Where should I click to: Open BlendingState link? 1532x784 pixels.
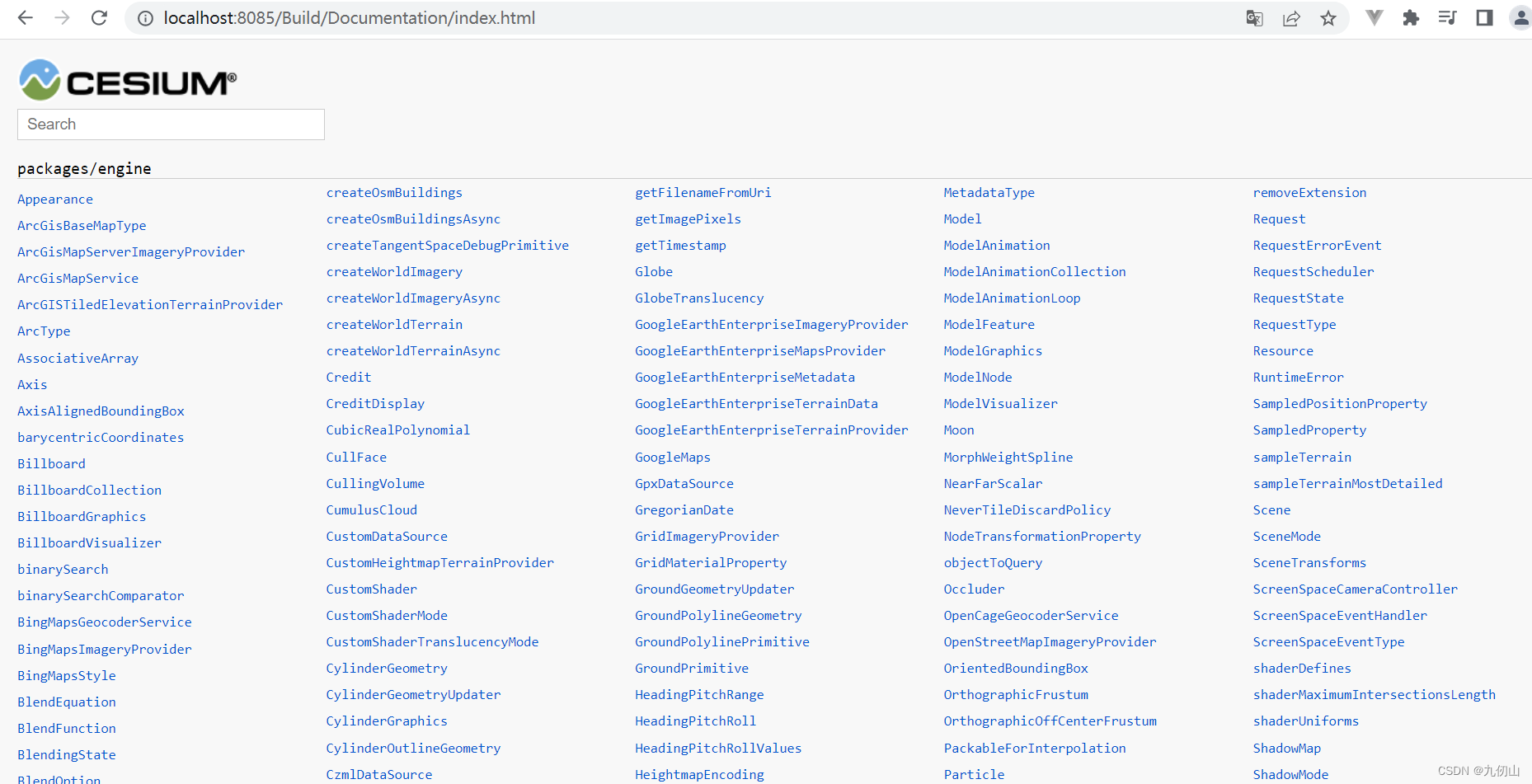click(x=67, y=755)
